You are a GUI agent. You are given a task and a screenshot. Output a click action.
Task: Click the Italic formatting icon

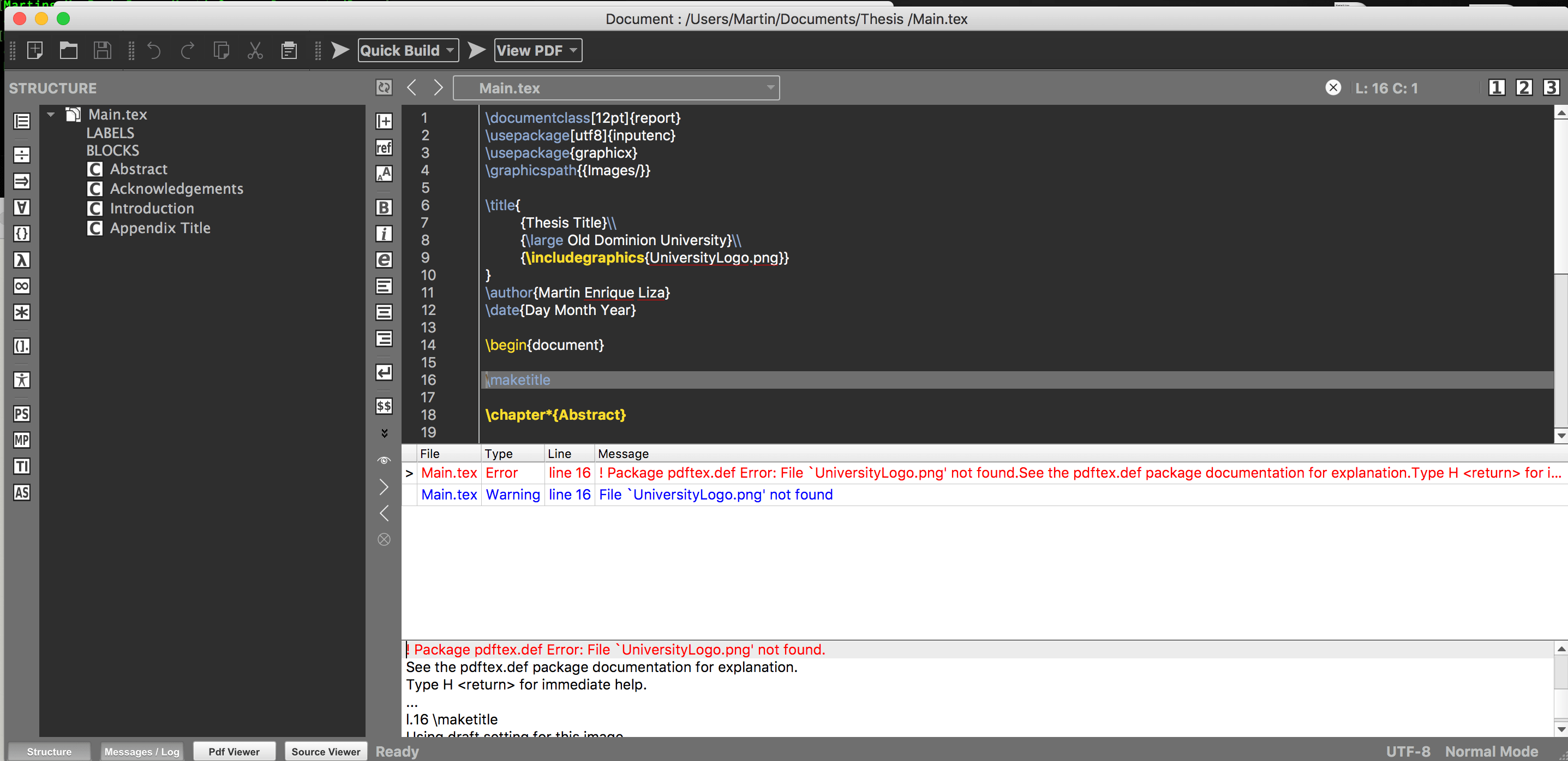[384, 233]
